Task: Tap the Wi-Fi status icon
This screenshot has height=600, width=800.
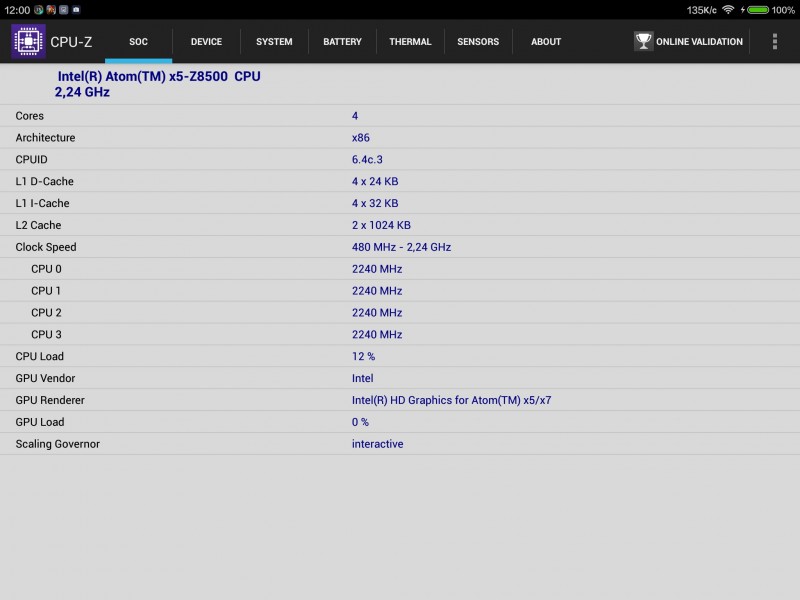Action: point(728,10)
